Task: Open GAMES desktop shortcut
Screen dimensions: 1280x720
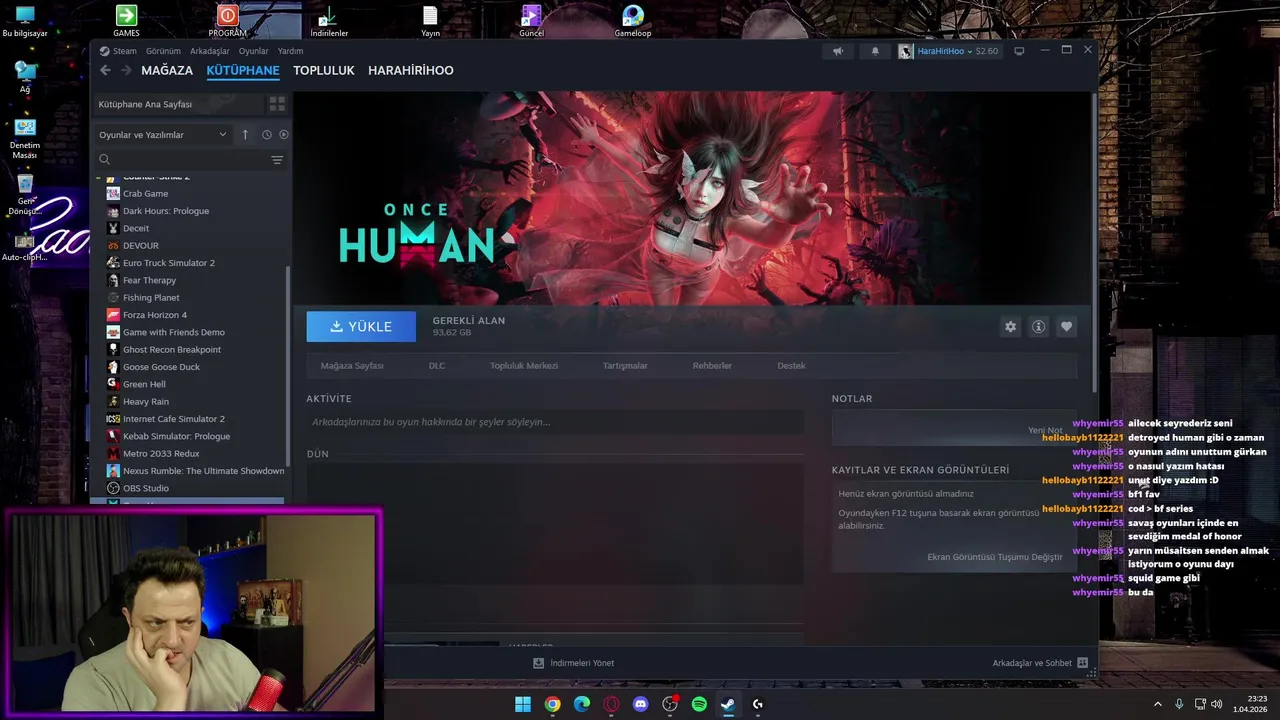Action: click(126, 21)
